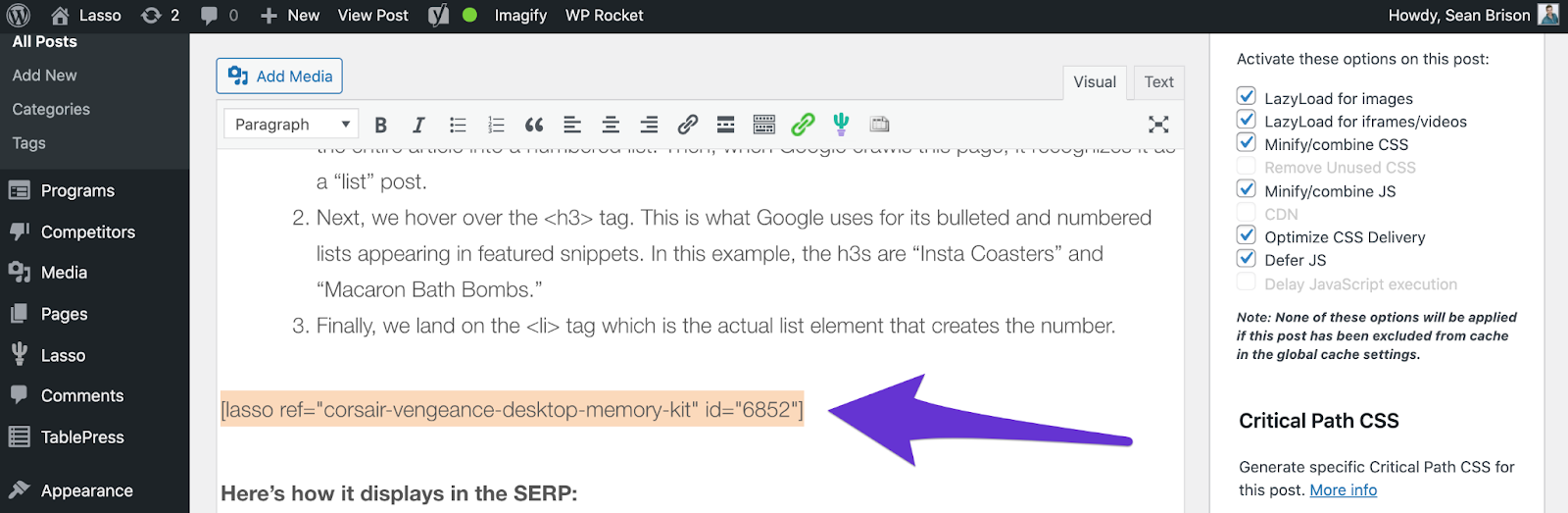Click the Yoast SEO icon in admin bar
This screenshot has width=1568, height=513.
pos(438,16)
